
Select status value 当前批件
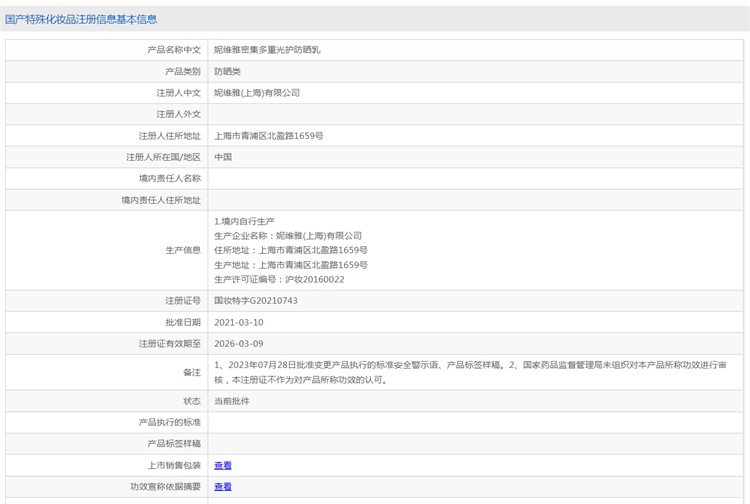232,401
